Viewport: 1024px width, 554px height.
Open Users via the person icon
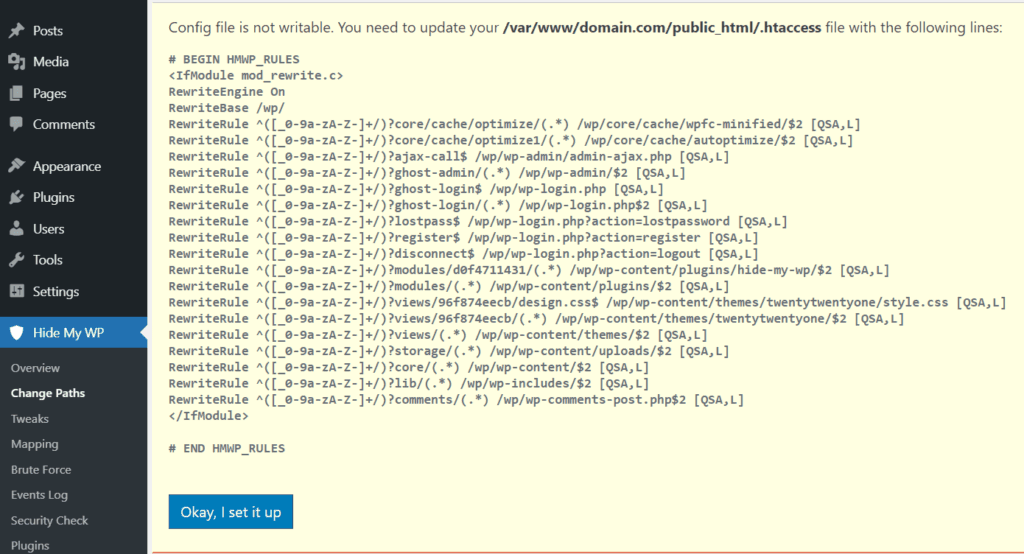click(16, 228)
